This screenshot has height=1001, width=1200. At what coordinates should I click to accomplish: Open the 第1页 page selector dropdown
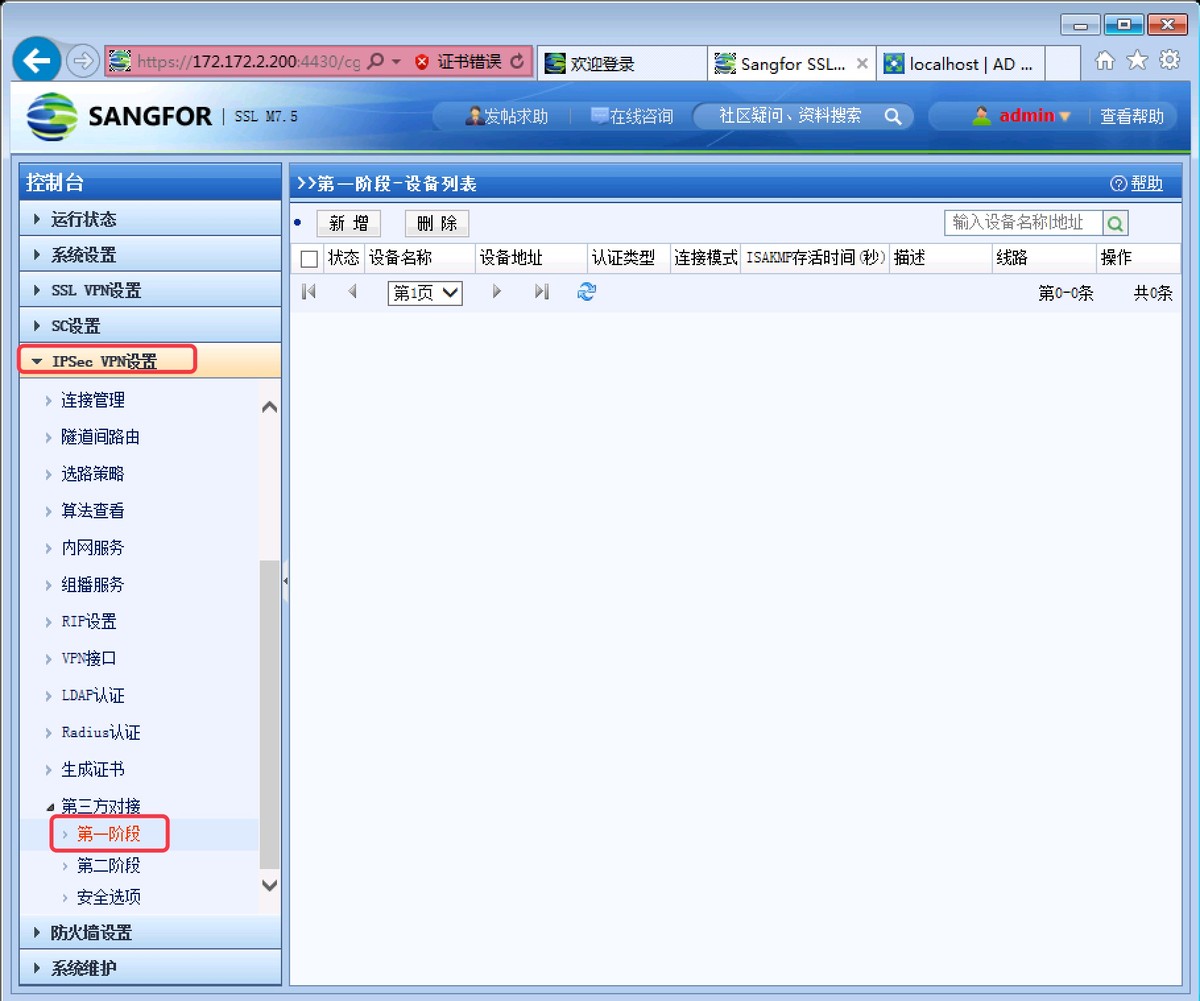coord(424,292)
